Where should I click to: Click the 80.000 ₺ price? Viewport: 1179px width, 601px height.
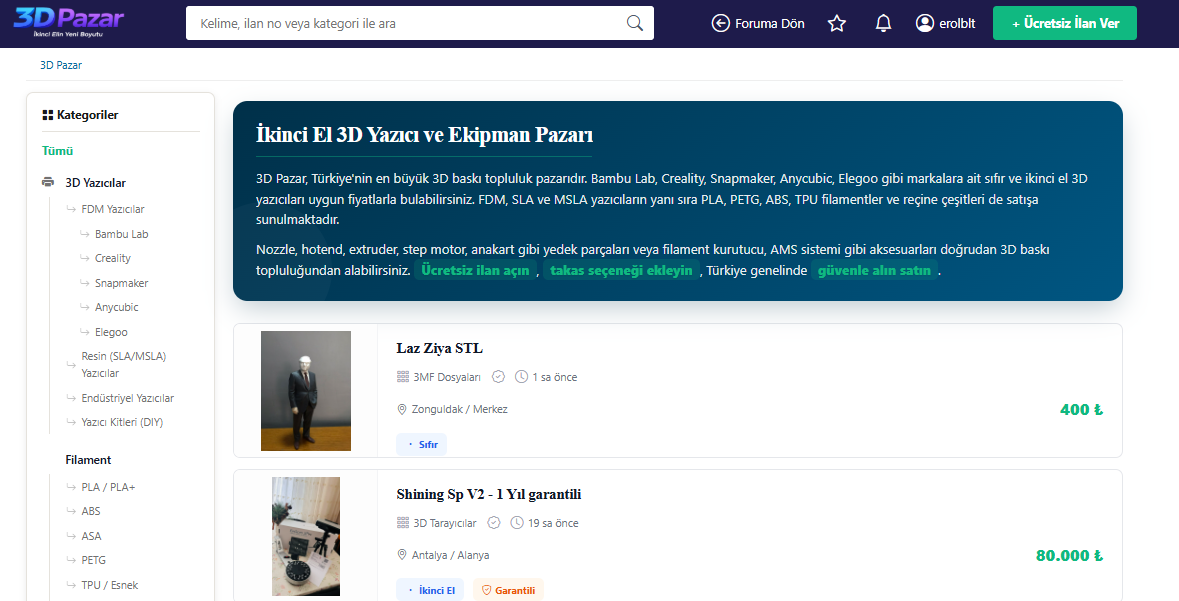pos(1069,556)
